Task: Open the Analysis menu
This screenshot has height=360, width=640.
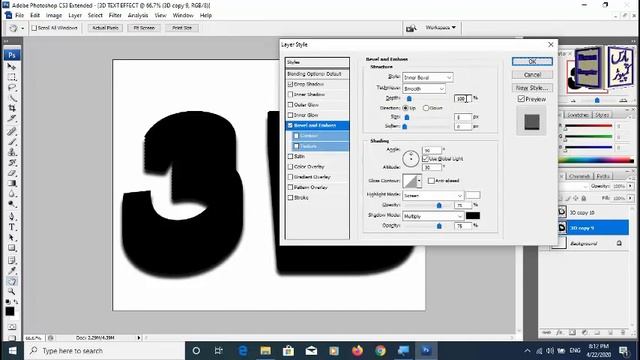Action: [x=138, y=15]
